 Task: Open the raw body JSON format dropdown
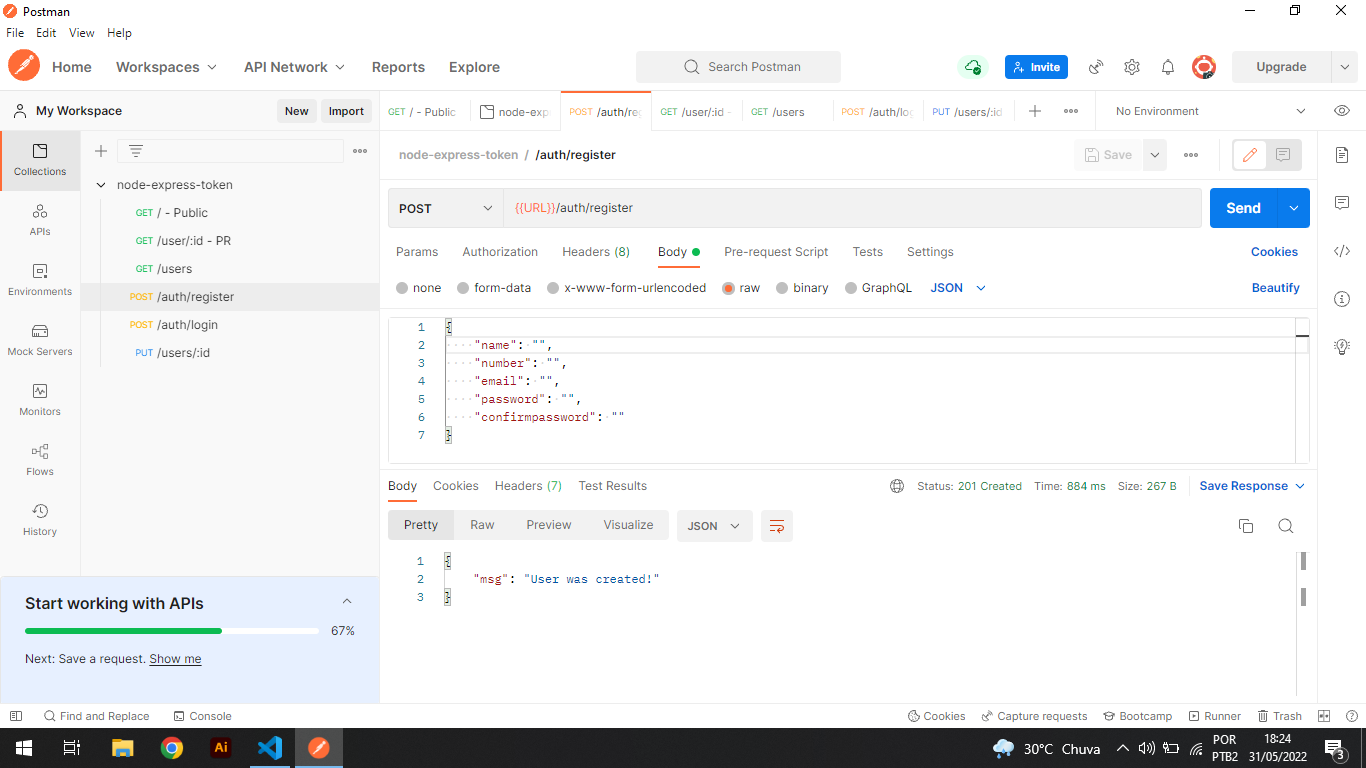(958, 288)
